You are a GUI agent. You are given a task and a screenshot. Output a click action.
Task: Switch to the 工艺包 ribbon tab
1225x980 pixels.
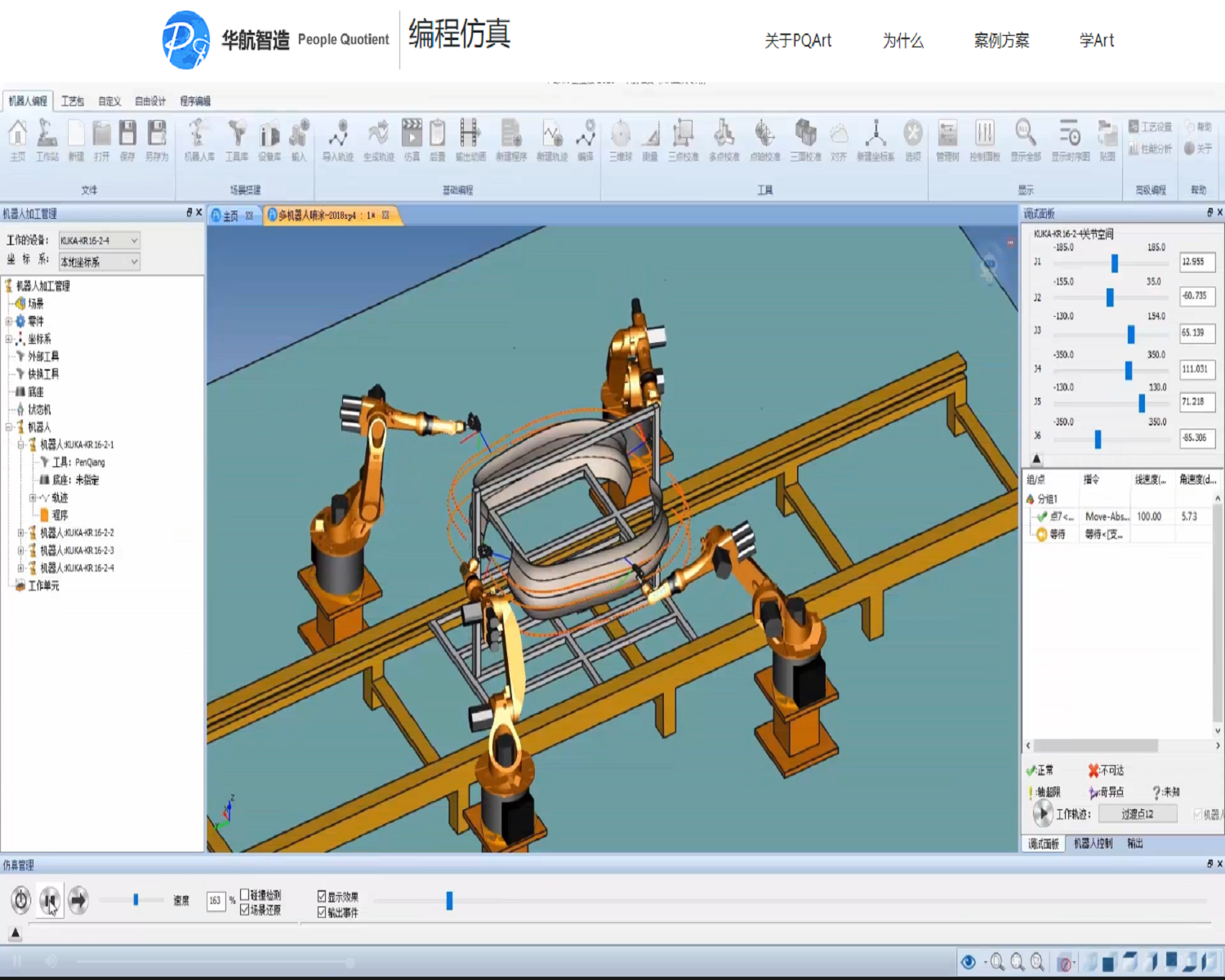click(x=72, y=101)
